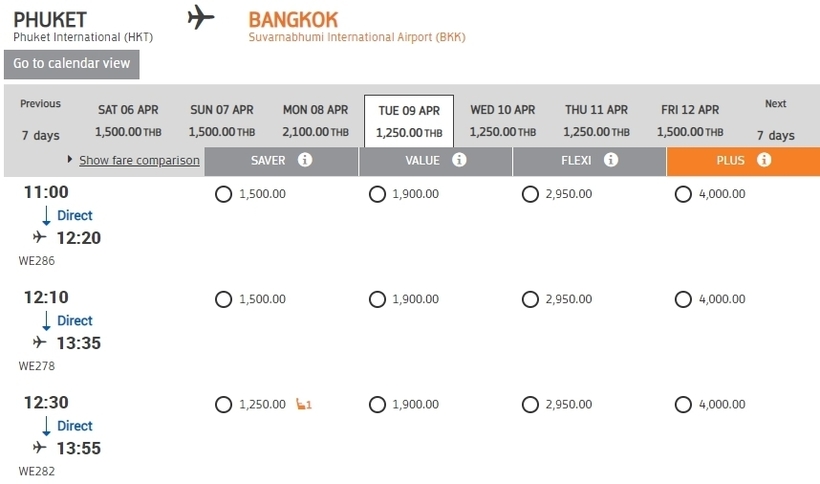Viewport: 820px width, 484px height.
Task: Click the triangle next to Show fare comparison
Action: point(70,159)
